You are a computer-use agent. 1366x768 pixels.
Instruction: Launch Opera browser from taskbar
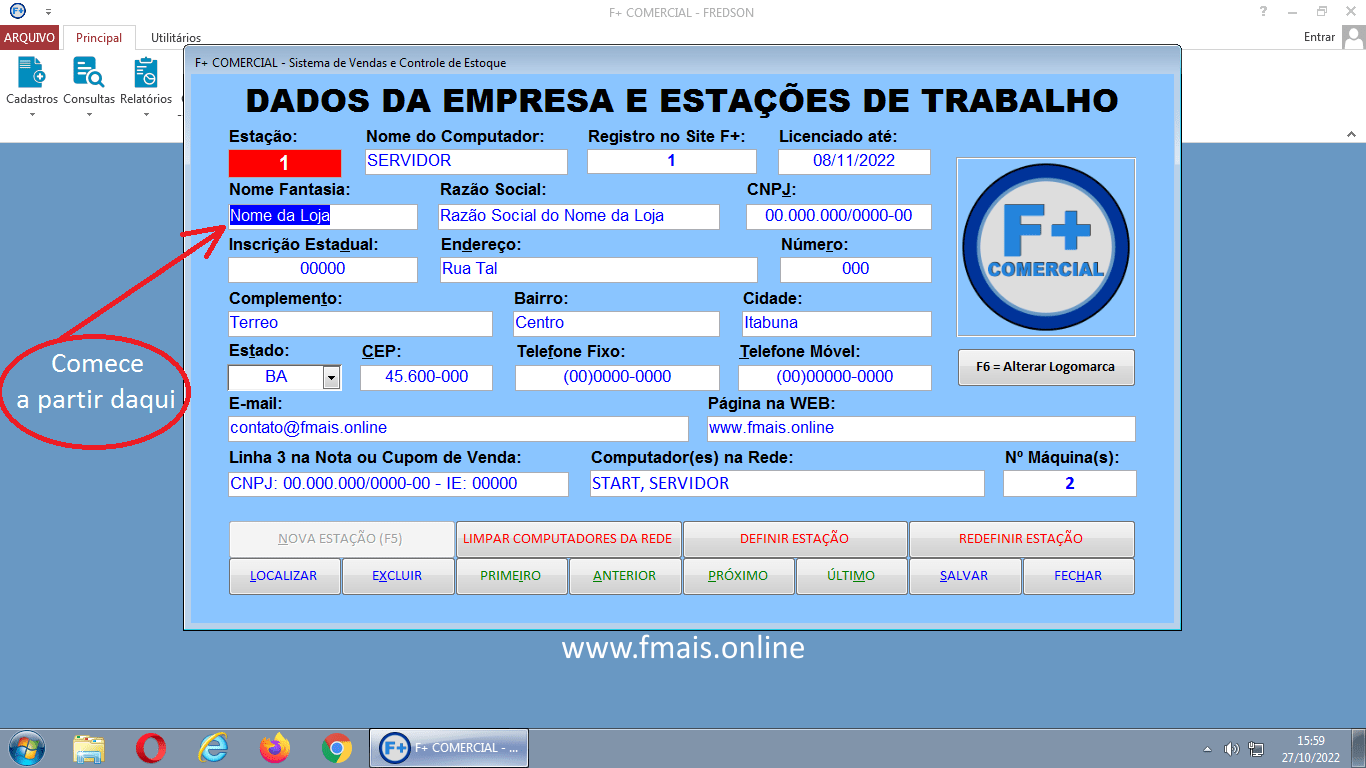pyautogui.click(x=151, y=748)
